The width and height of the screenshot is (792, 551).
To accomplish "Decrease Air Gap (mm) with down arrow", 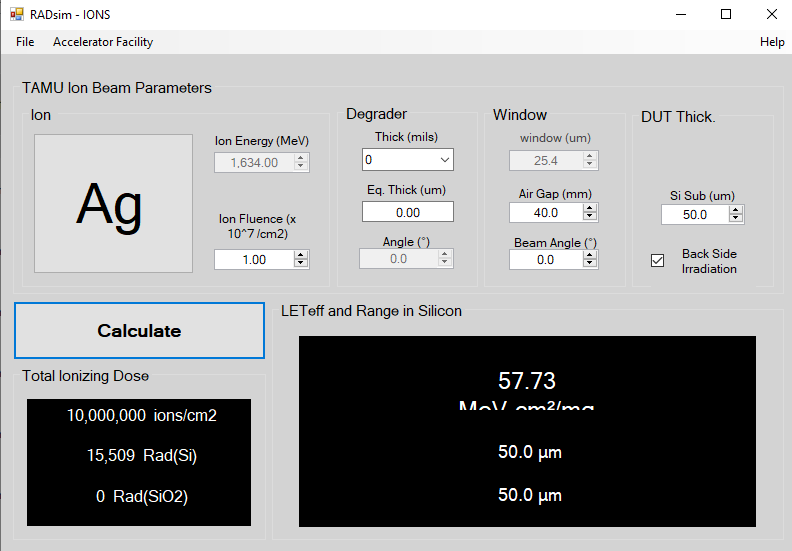I will click(x=589, y=217).
